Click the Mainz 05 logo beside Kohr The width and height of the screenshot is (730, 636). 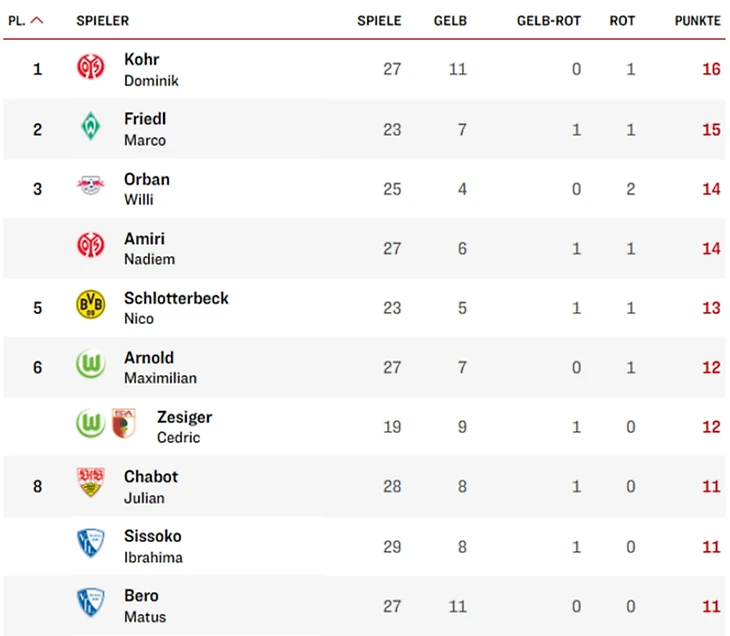click(x=91, y=67)
